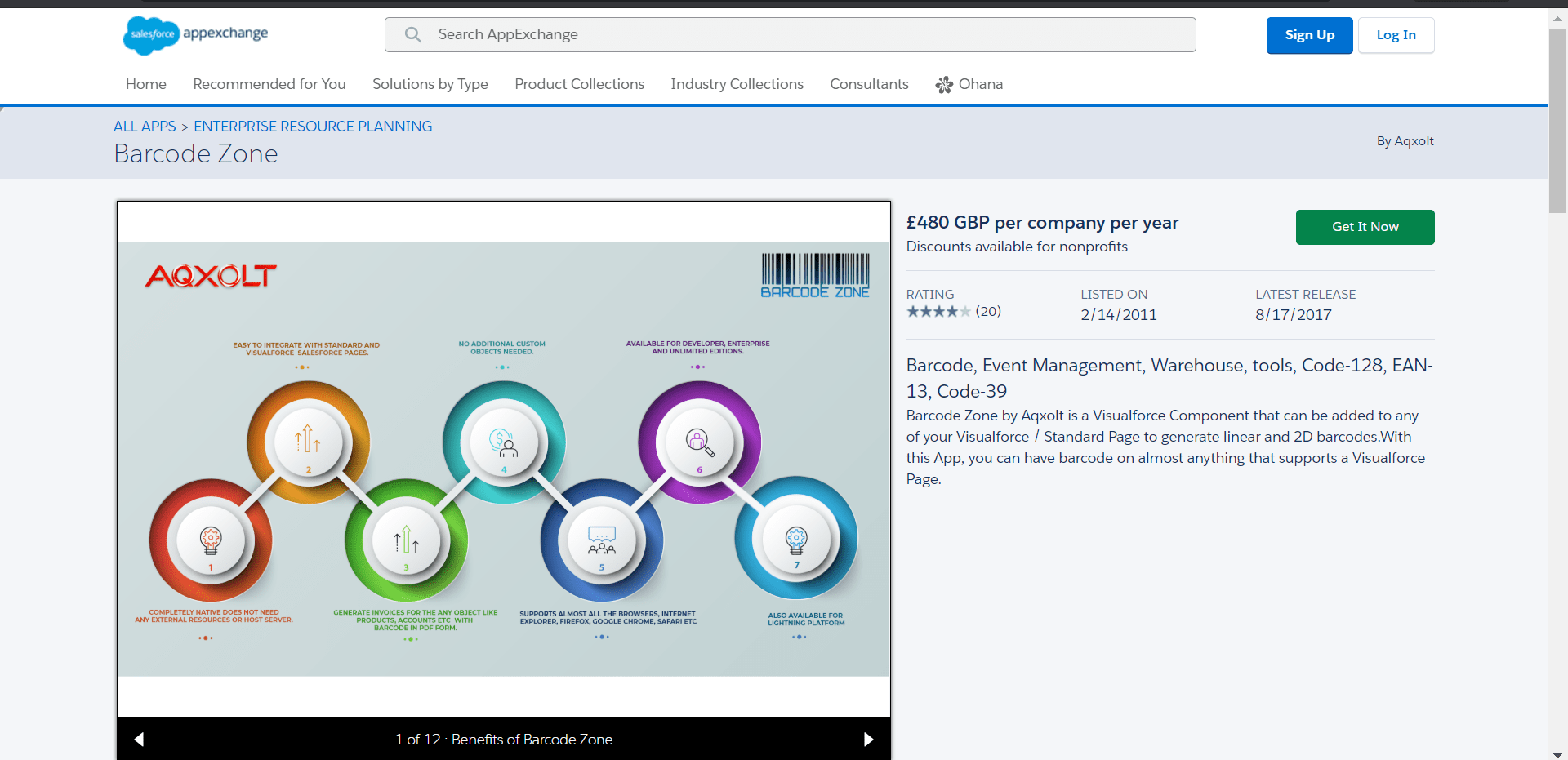Open the Home menu item
This screenshot has height=760, width=1568.
click(x=146, y=84)
